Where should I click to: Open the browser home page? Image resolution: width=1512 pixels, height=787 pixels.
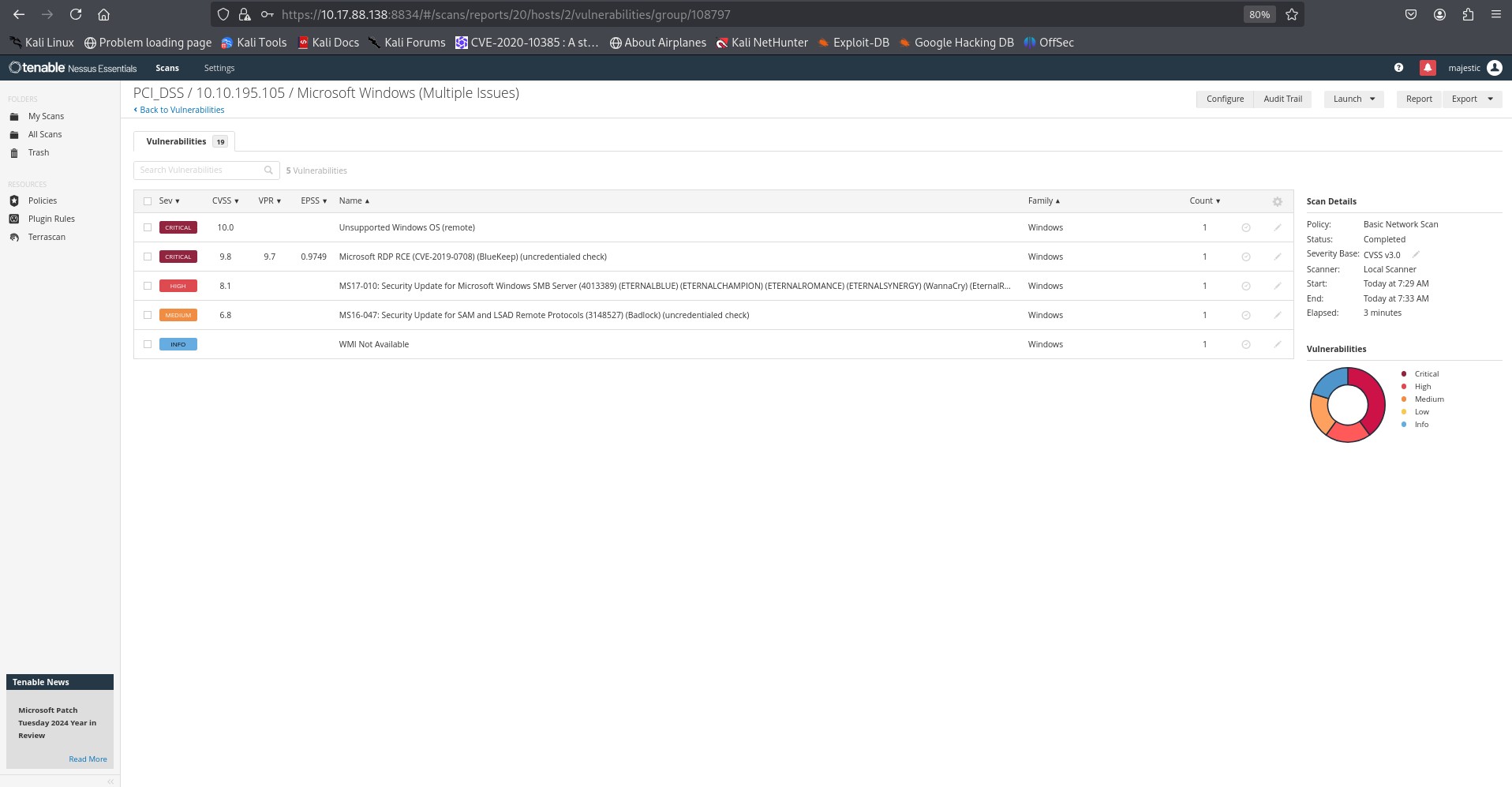pyautogui.click(x=103, y=14)
